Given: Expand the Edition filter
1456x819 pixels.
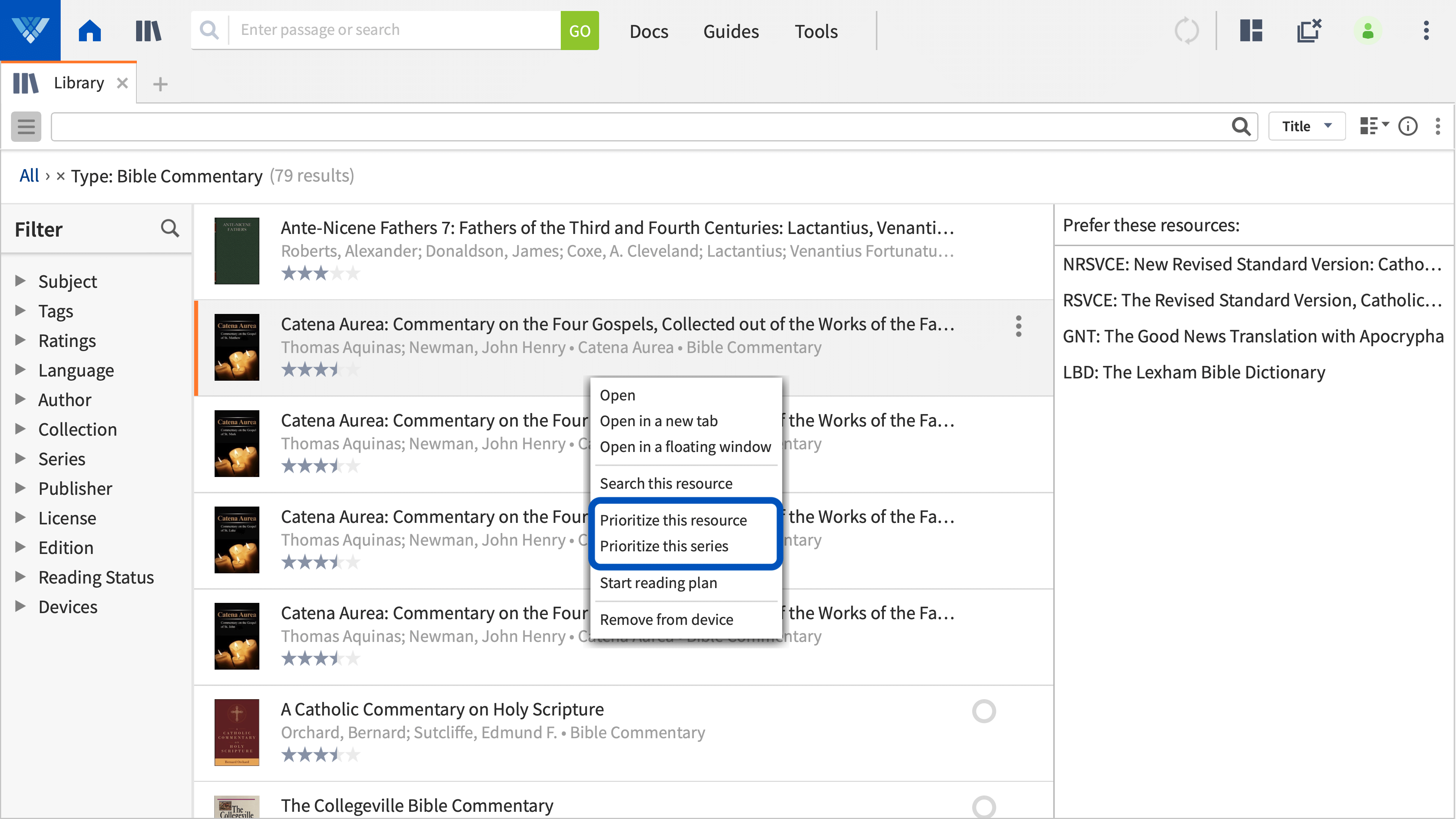Looking at the screenshot, I should (x=20, y=546).
